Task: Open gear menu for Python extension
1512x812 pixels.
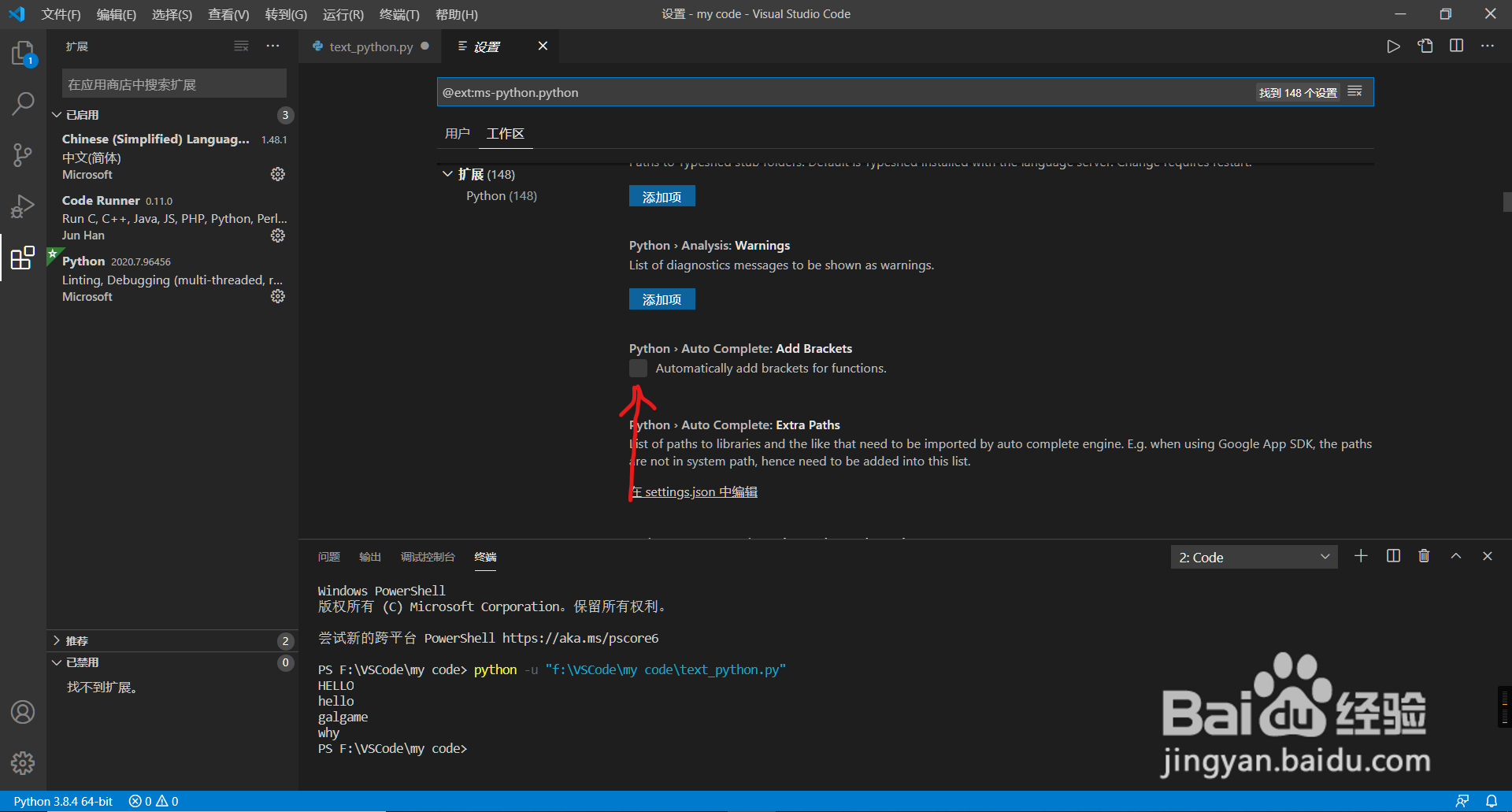Action: click(278, 296)
